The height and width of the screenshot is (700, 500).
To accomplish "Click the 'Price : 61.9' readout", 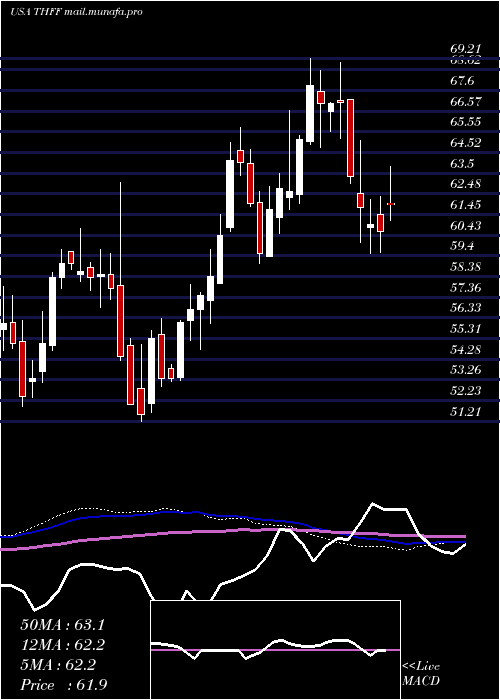I will 64,685.
